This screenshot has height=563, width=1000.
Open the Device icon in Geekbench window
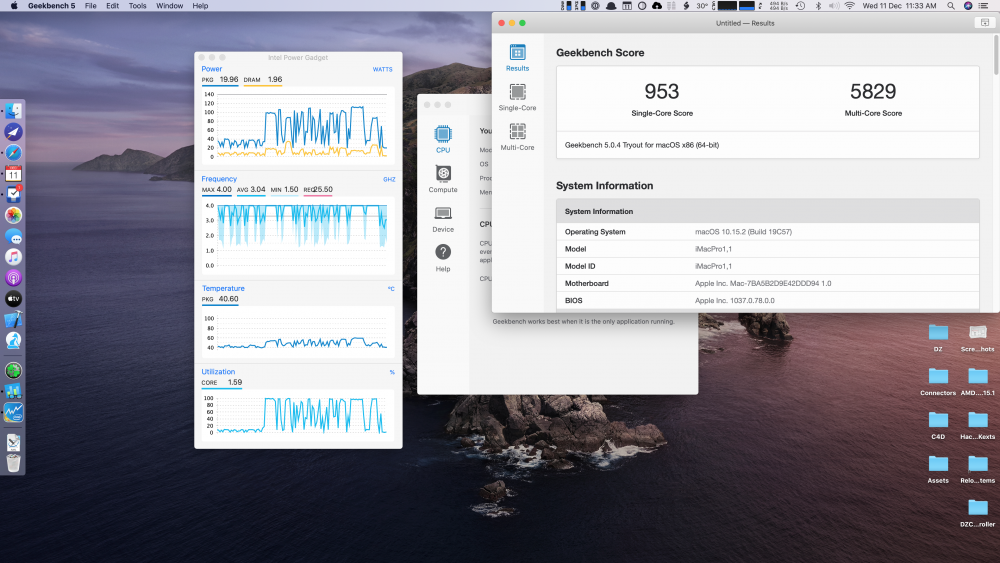pyautogui.click(x=443, y=219)
